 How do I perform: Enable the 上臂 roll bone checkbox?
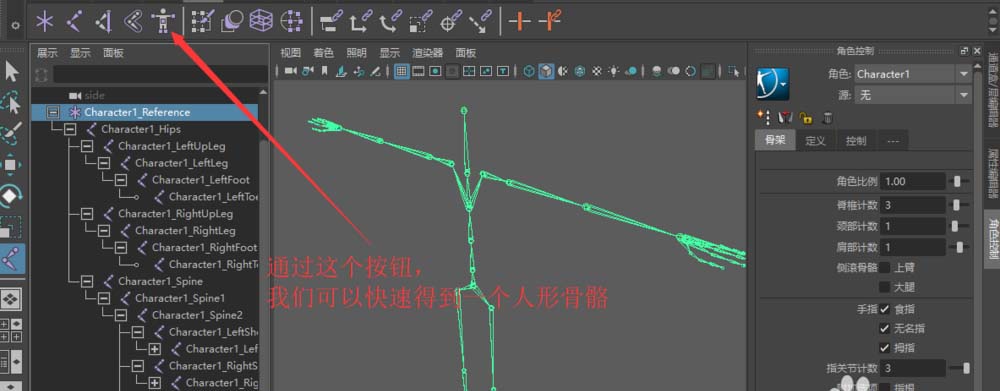pos(885,268)
